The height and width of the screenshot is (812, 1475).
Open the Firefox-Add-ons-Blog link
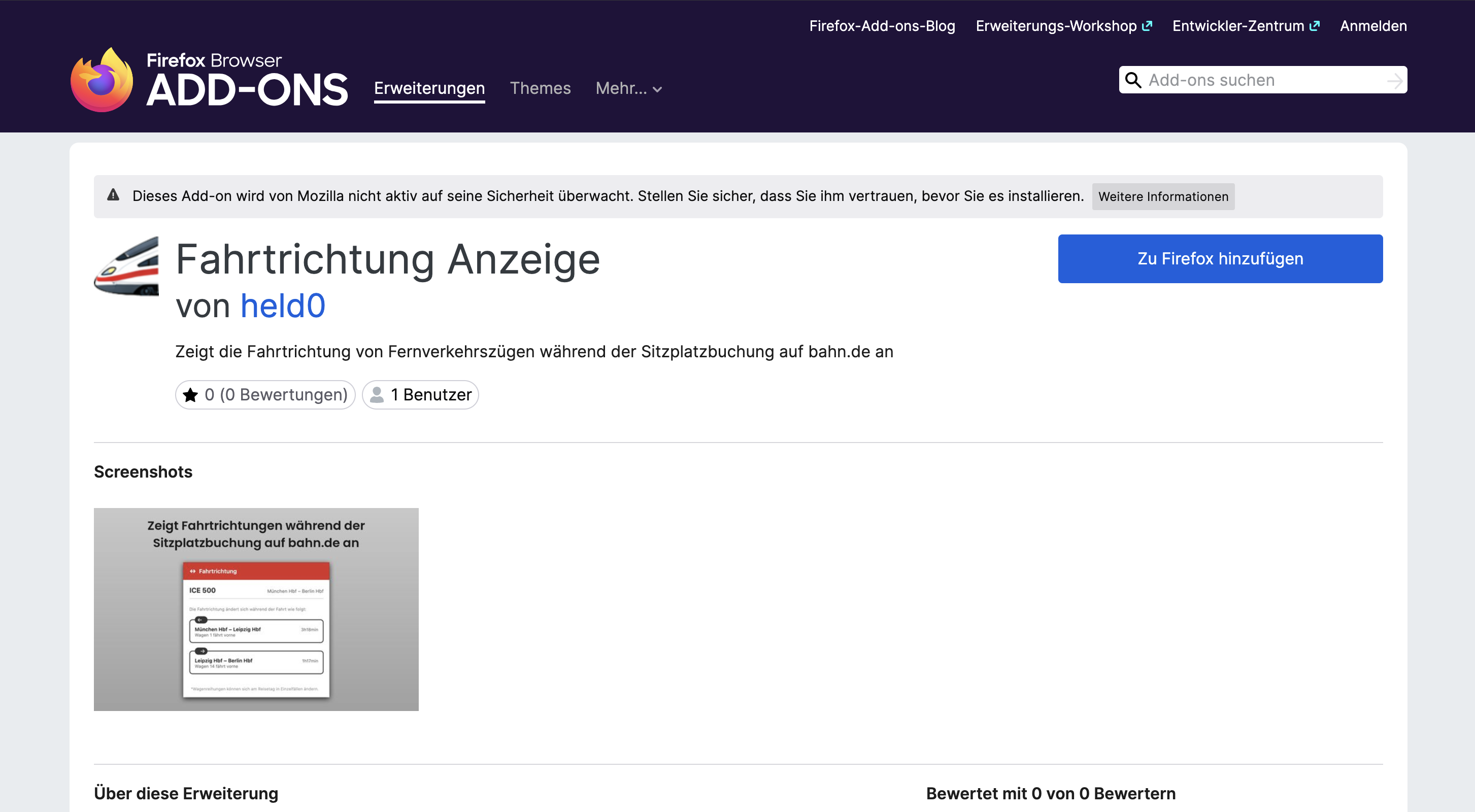pyautogui.click(x=882, y=26)
